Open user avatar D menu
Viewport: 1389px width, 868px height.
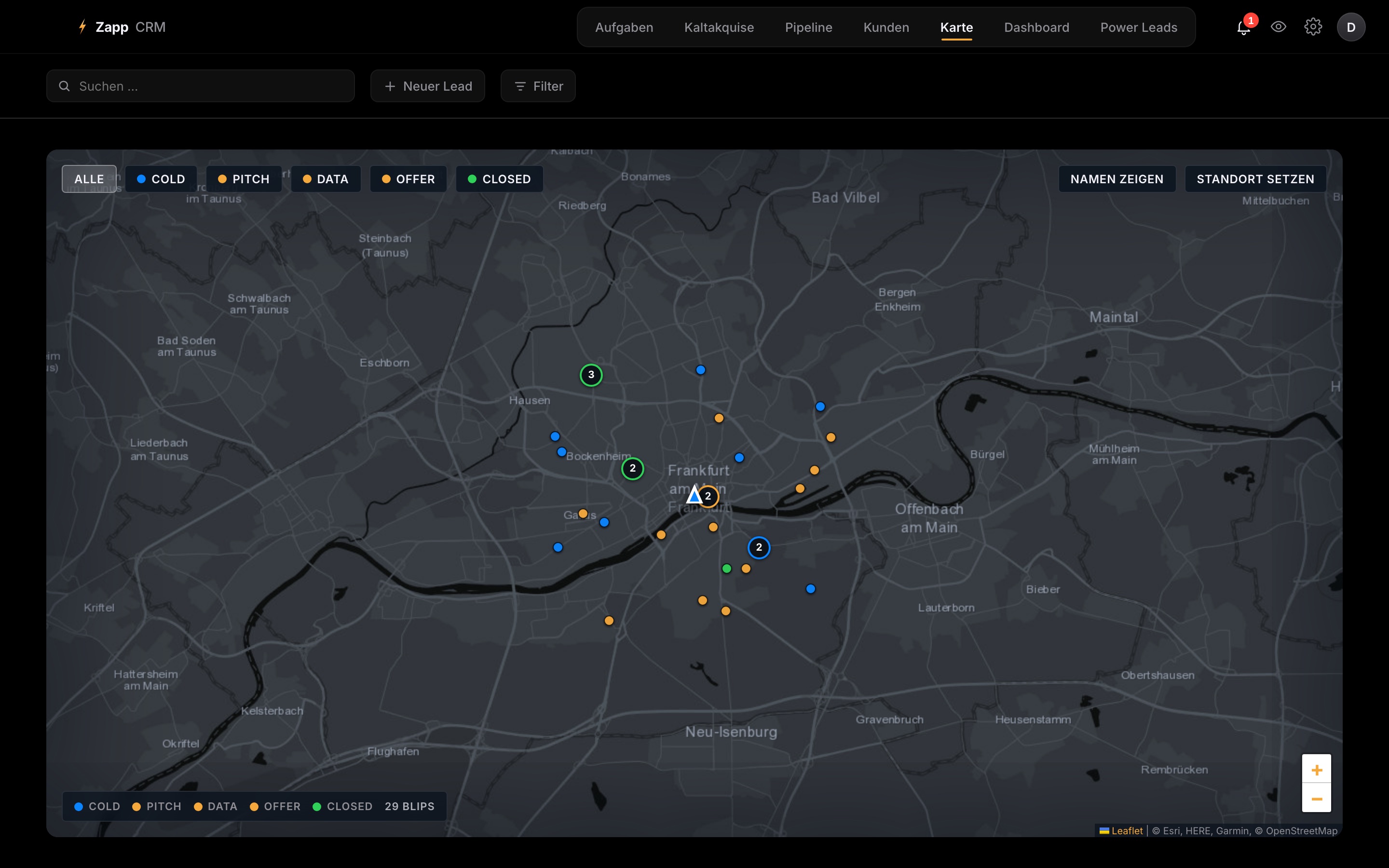click(x=1350, y=27)
